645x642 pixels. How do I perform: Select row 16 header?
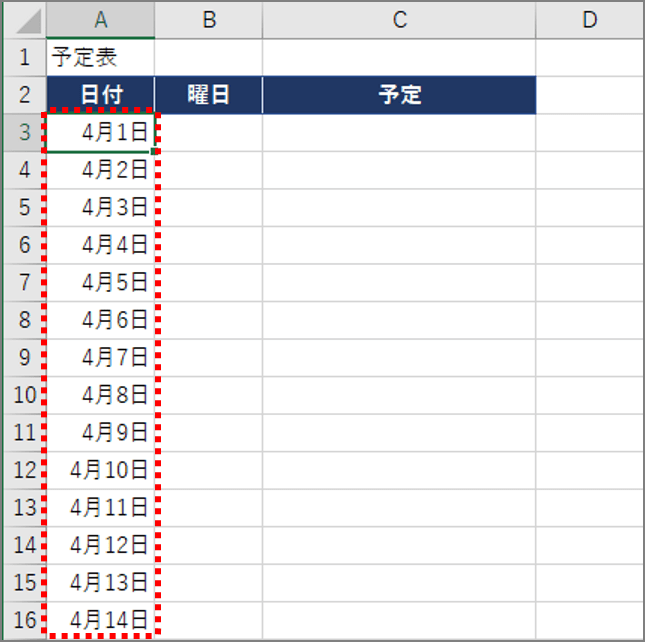click(25, 620)
